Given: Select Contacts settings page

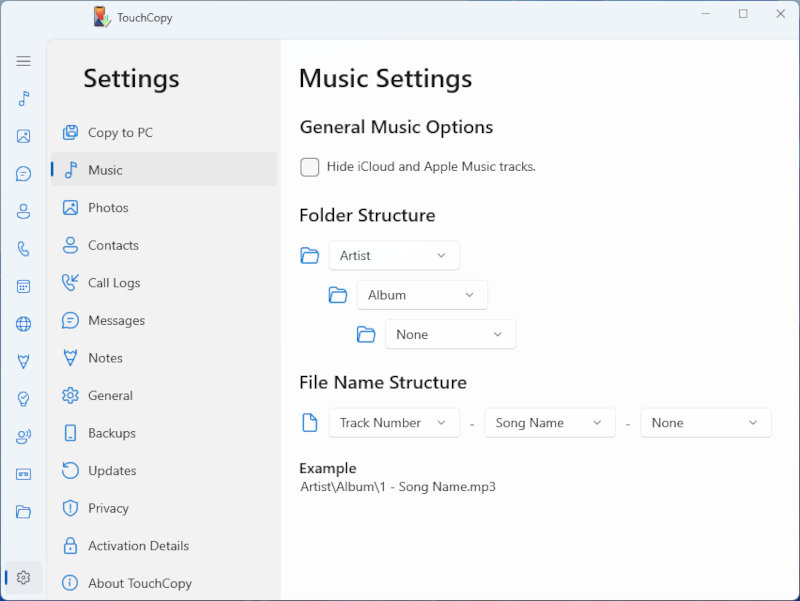Looking at the screenshot, I should coord(164,245).
